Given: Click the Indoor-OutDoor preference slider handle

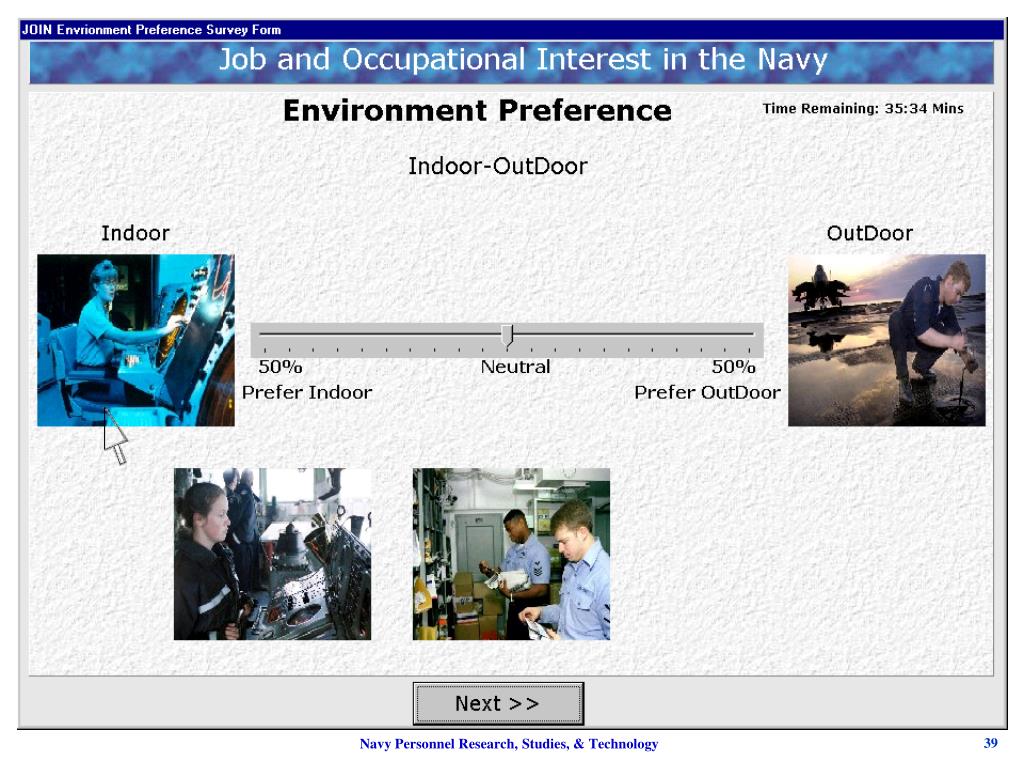Looking at the screenshot, I should click(x=507, y=336).
